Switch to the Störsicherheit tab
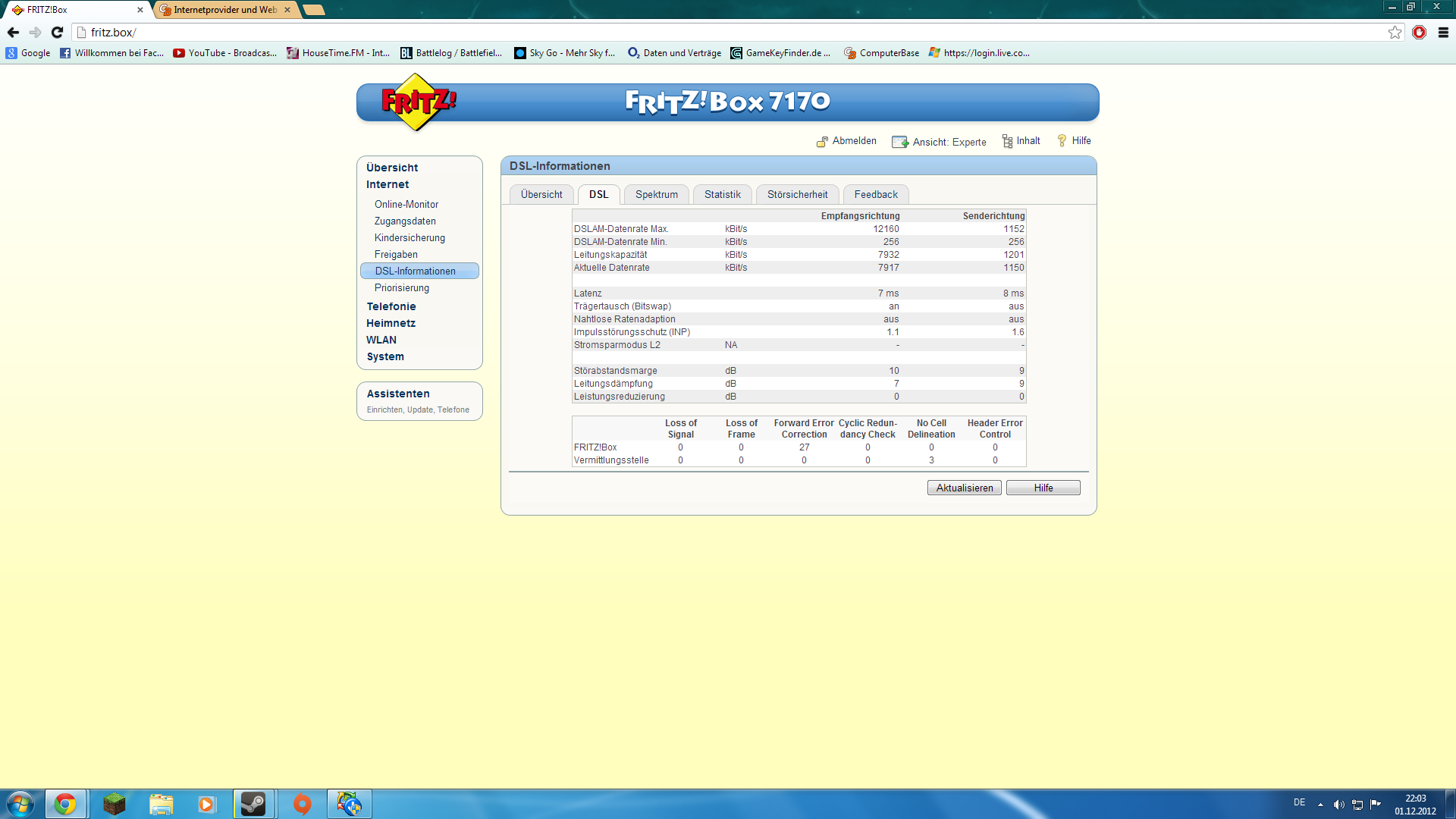 (798, 195)
